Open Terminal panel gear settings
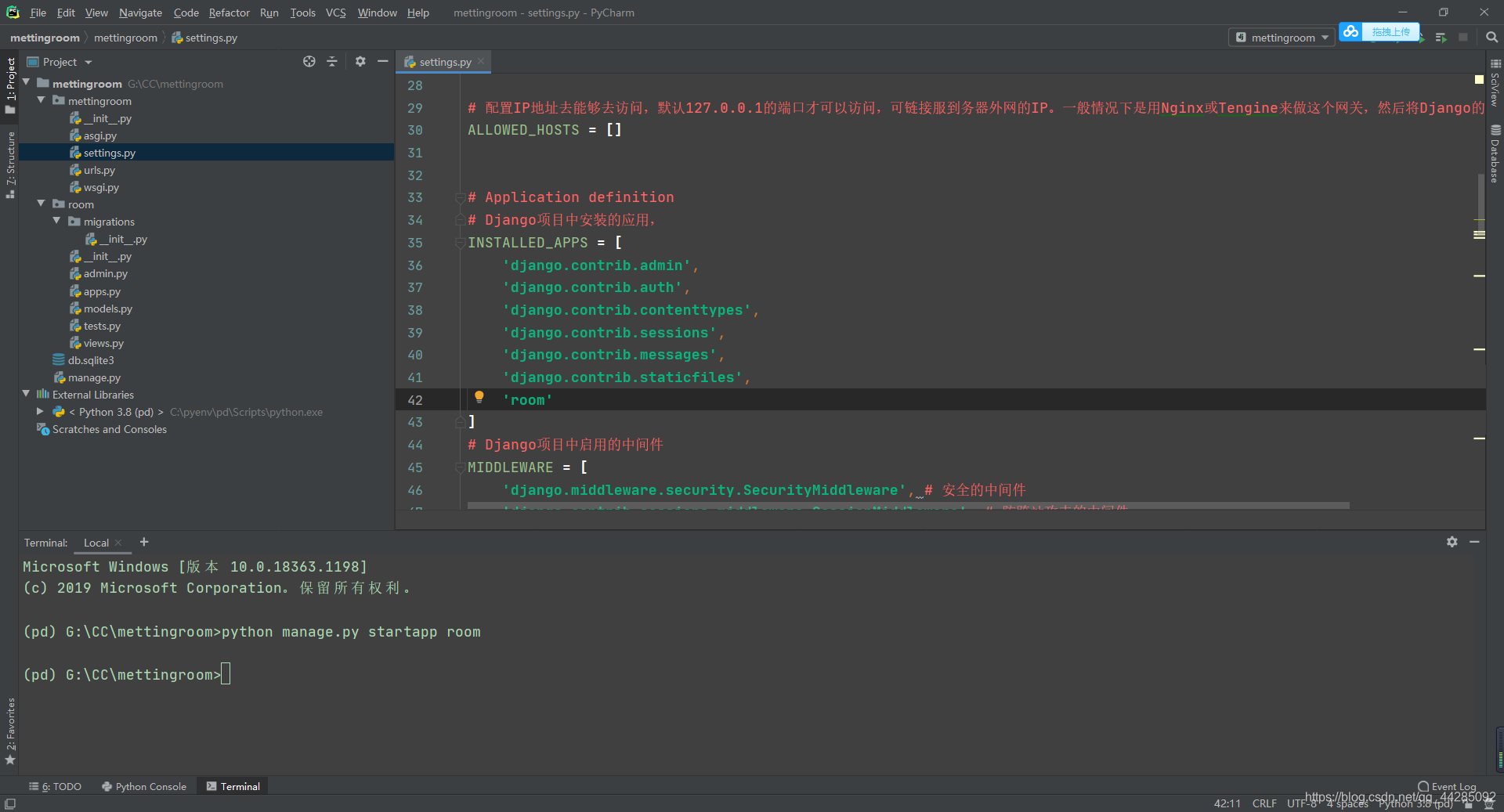 [1452, 542]
